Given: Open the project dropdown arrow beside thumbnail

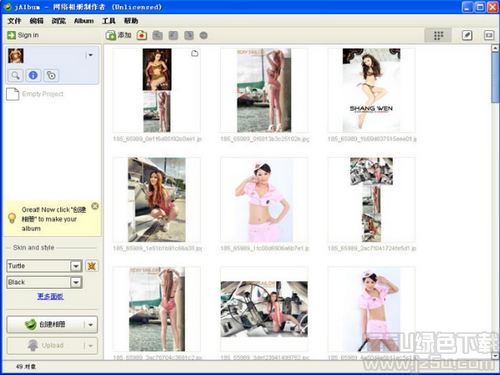Looking at the screenshot, I should (90, 55).
